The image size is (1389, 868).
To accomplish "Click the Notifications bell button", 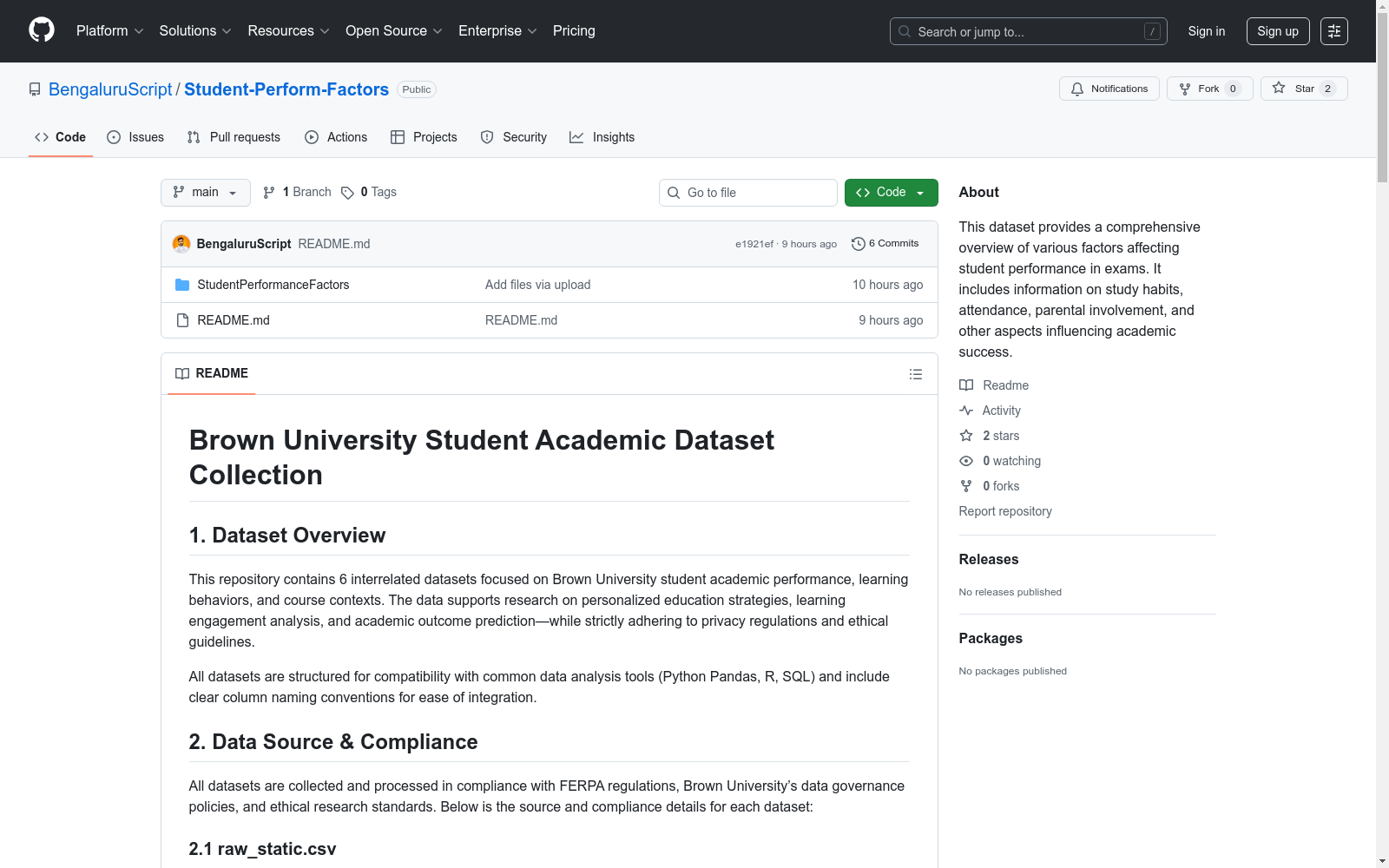I will coord(1109,89).
